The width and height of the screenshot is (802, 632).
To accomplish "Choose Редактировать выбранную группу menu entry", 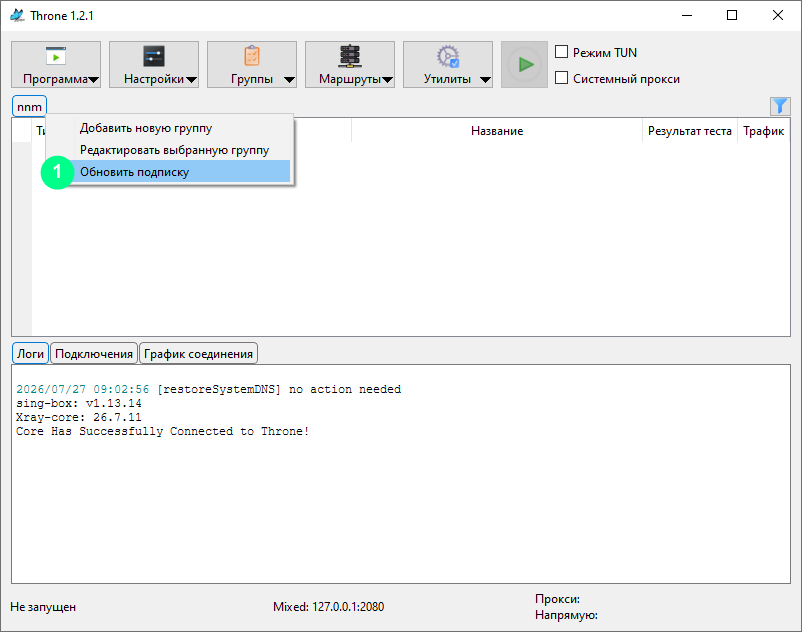I will (x=169, y=150).
